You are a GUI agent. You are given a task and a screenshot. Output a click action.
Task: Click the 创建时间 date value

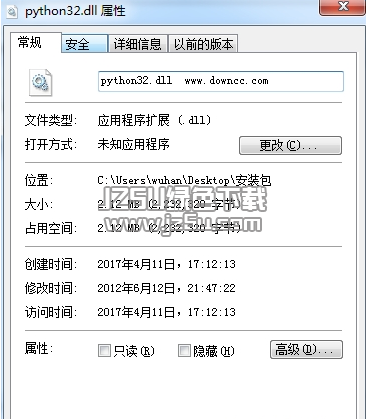pyautogui.click(x=166, y=264)
